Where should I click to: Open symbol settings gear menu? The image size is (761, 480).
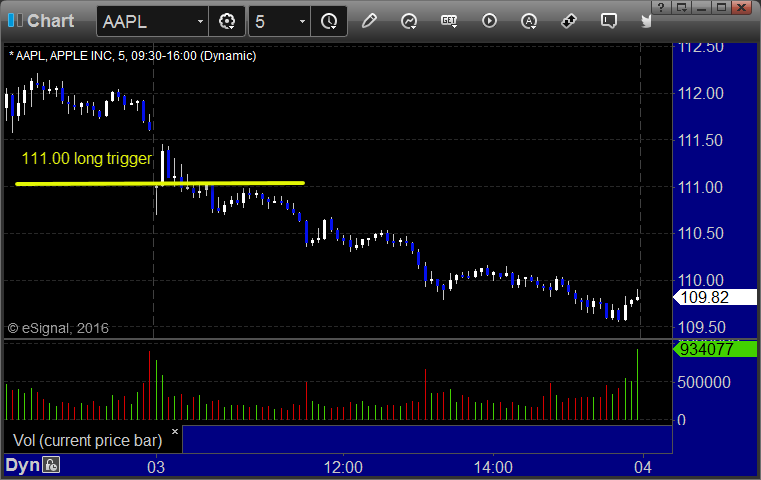tap(227, 21)
